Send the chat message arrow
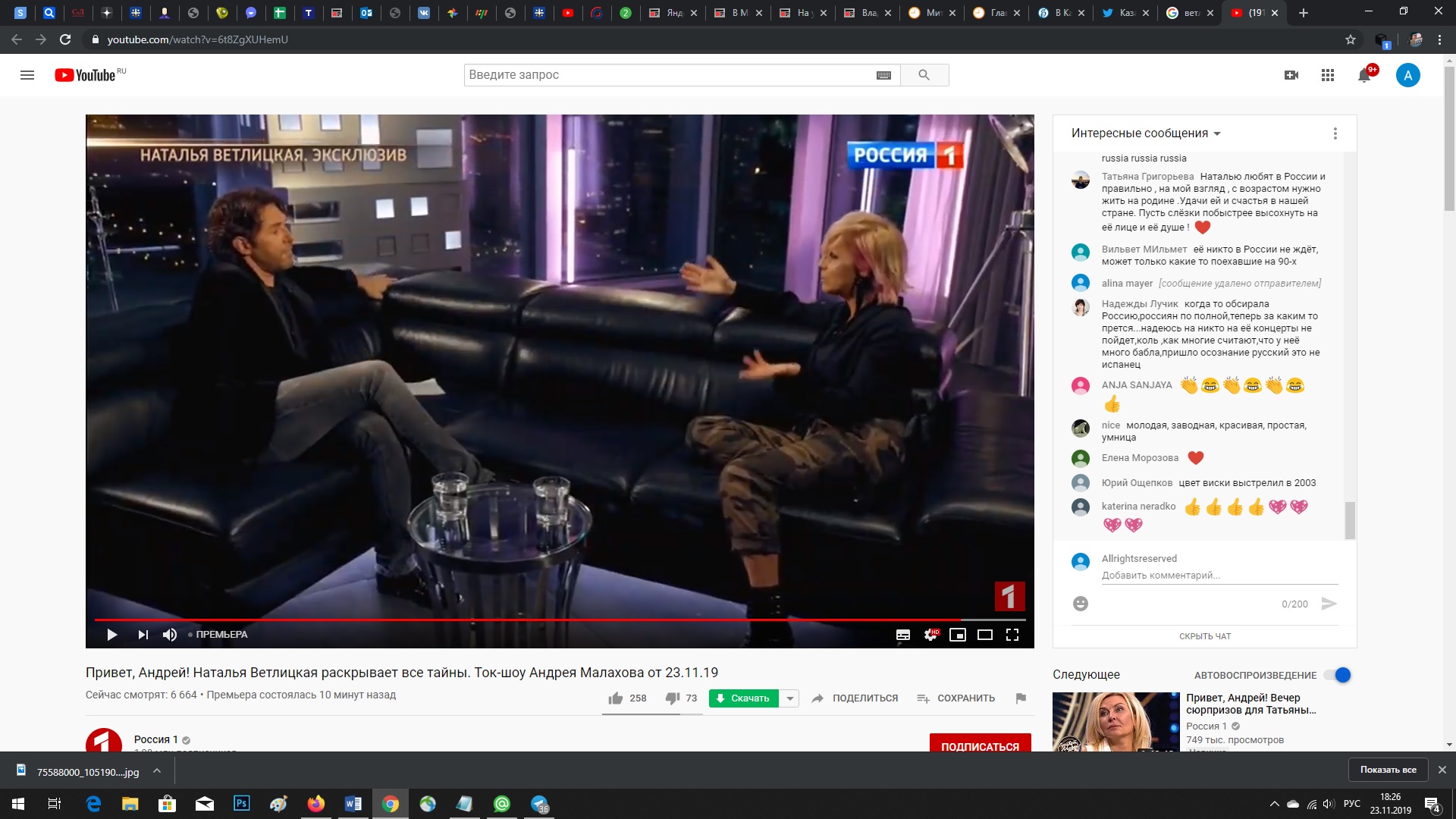Image resolution: width=1456 pixels, height=819 pixels. pyautogui.click(x=1329, y=604)
